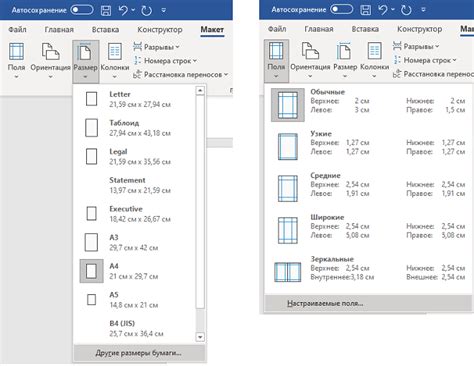Image resolution: width=474 pixels, height=366 pixels.
Task: Click scroll down arrow in paper size list
Action: [x=200, y=337]
